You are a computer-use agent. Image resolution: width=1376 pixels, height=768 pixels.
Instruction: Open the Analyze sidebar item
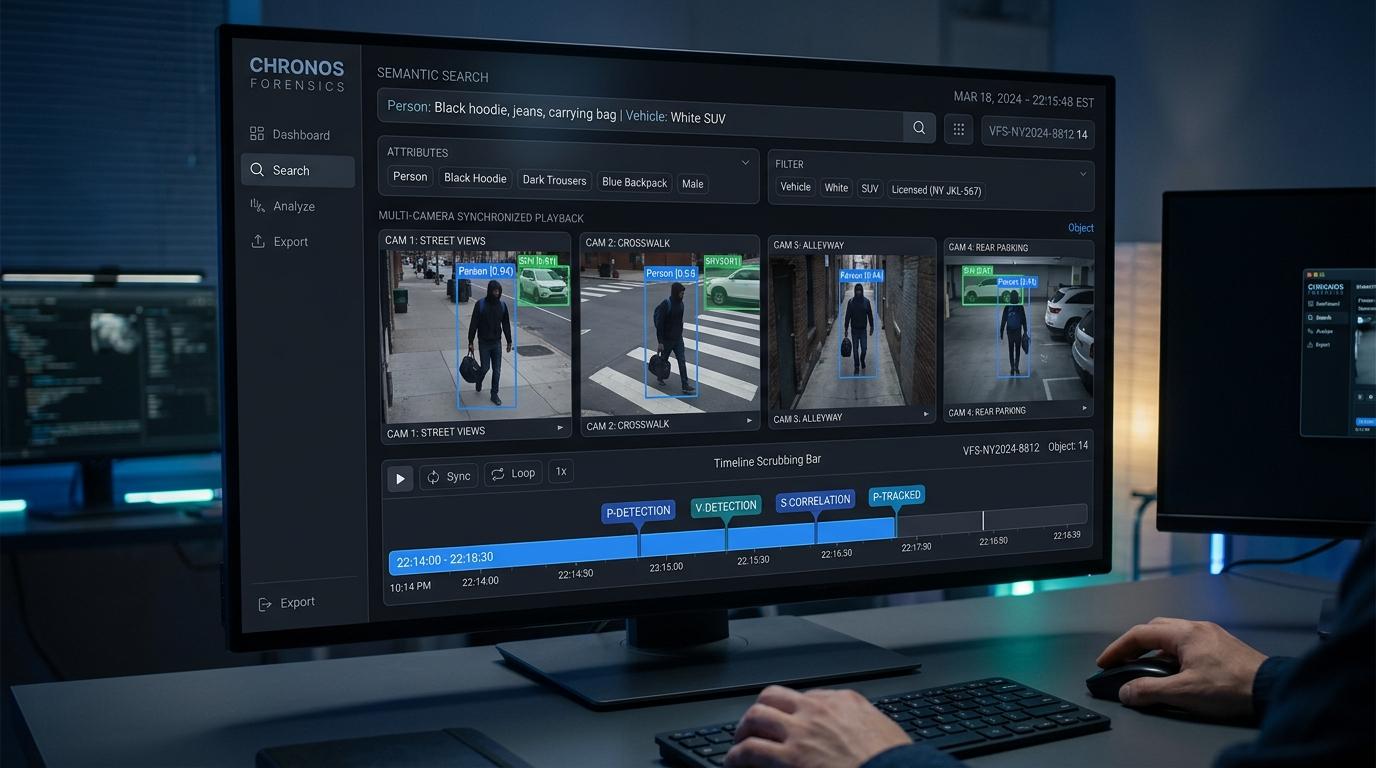click(282, 206)
